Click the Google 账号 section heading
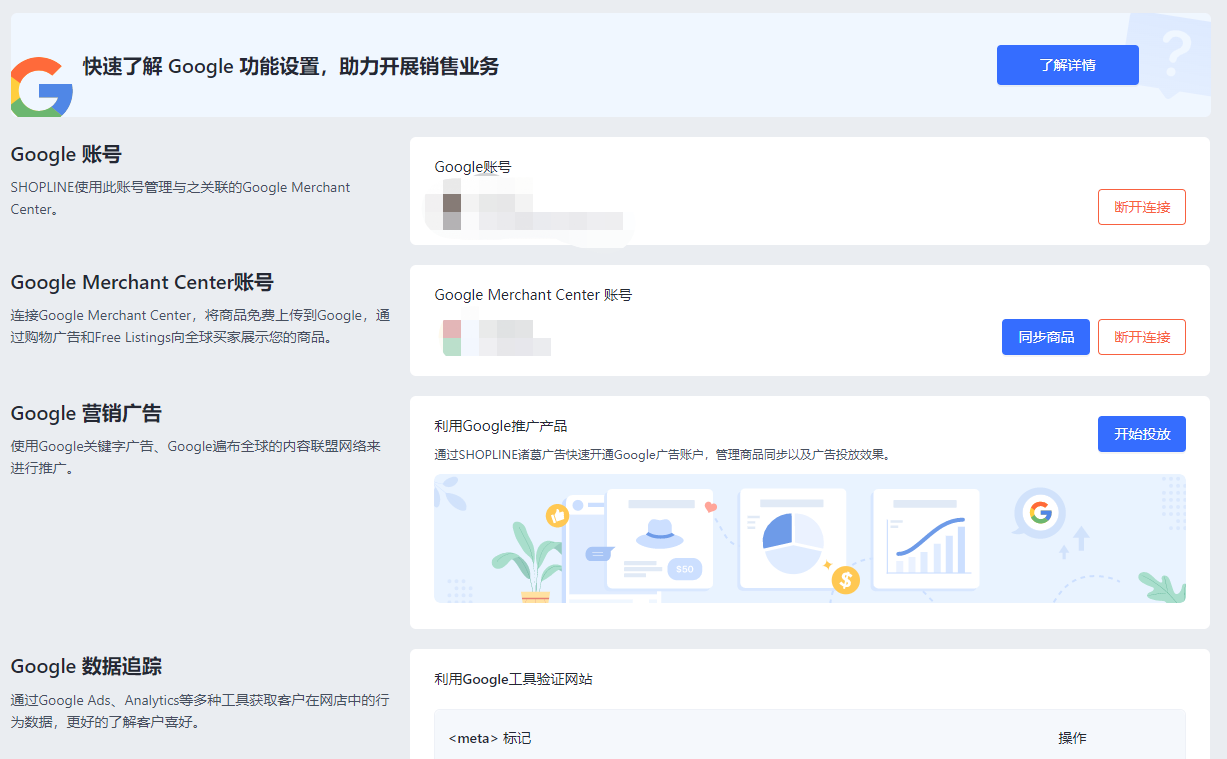The height and width of the screenshot is (759, 1227). tap(65, 154)
